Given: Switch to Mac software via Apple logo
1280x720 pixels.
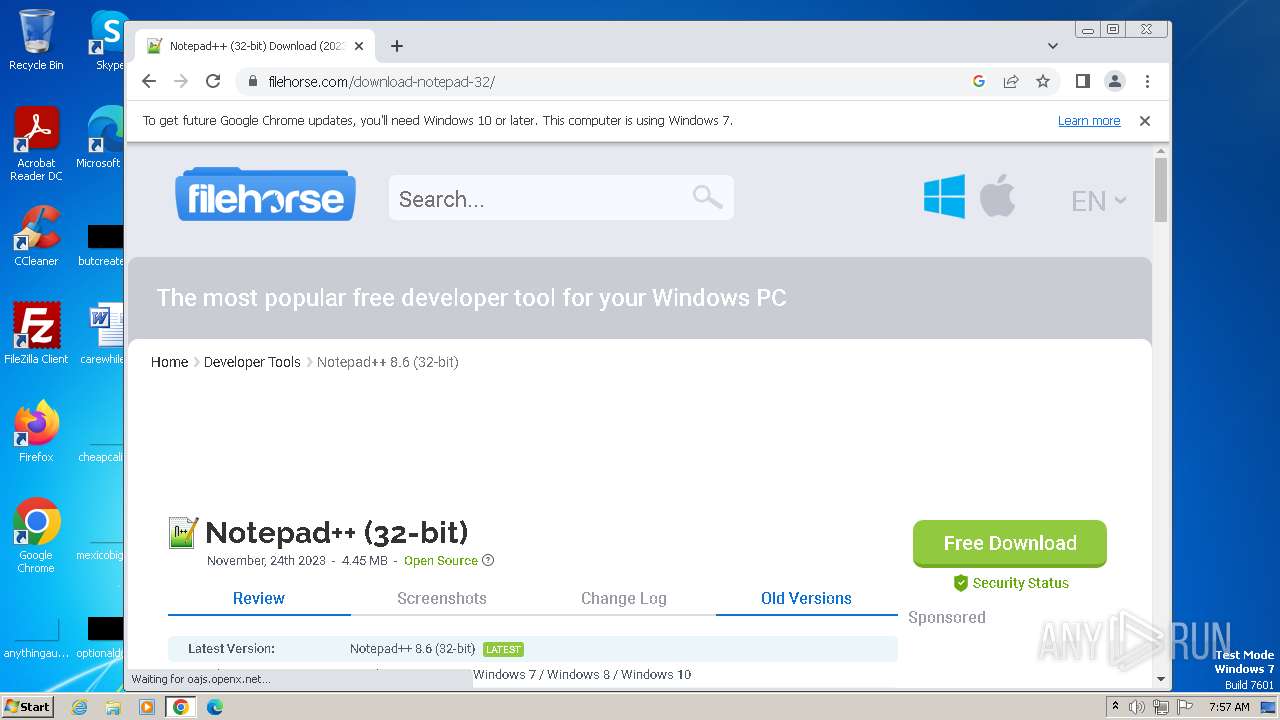Looking at the screenshot, I should point(997,195).
